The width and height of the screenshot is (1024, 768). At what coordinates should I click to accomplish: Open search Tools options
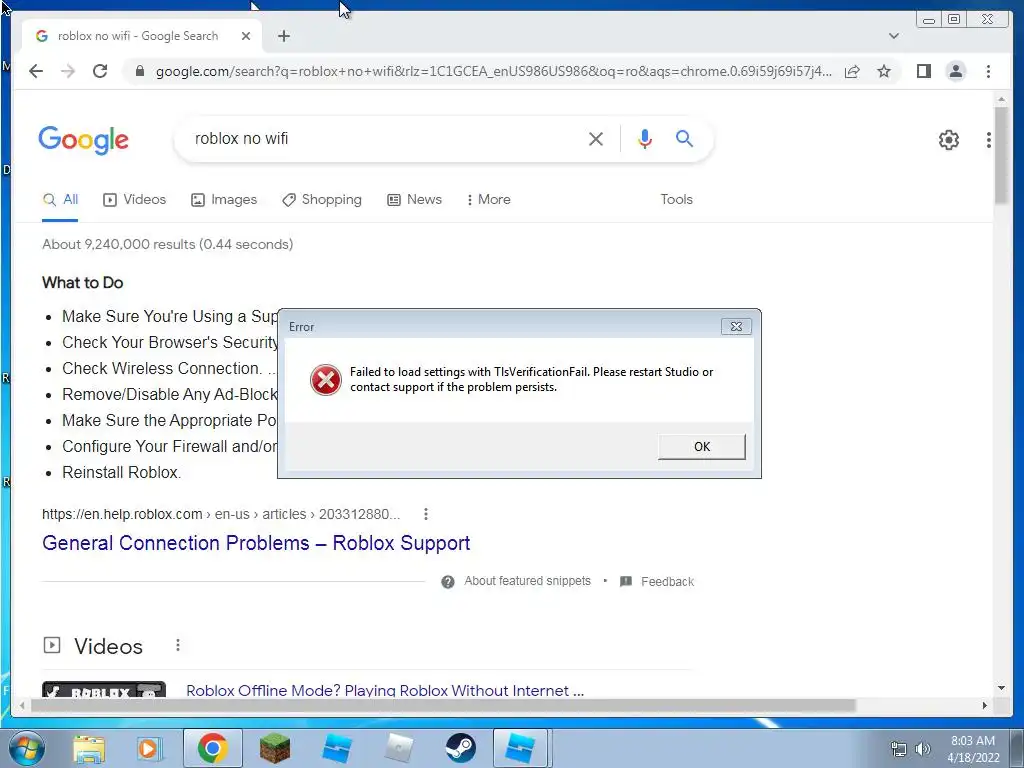pos(676,200)
